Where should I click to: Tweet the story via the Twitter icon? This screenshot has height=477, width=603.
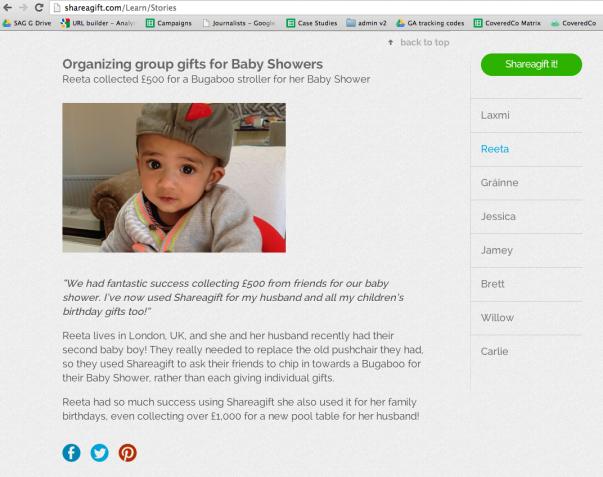[x=100, y=453]
